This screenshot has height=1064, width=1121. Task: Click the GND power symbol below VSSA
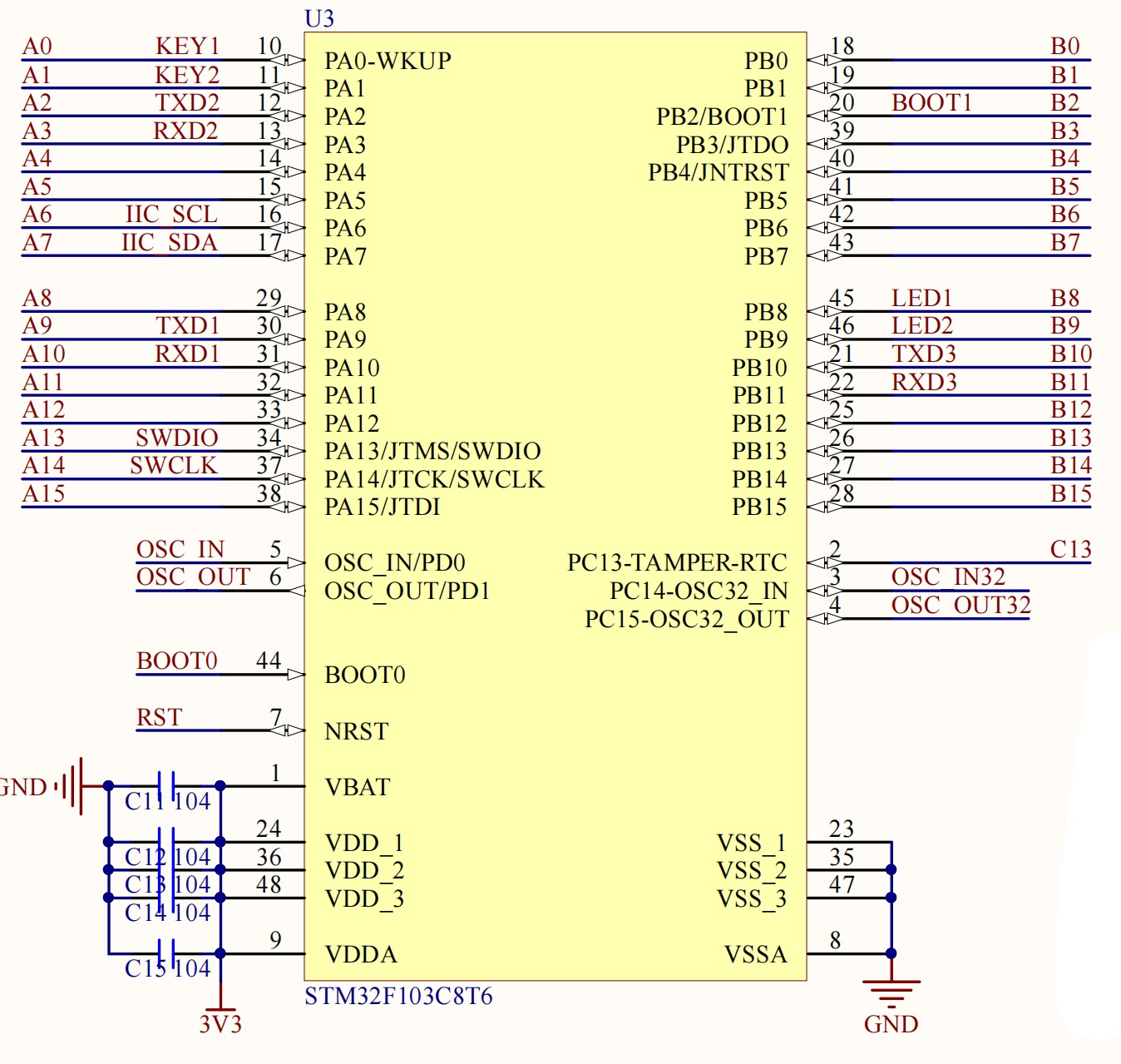(891, 994)
